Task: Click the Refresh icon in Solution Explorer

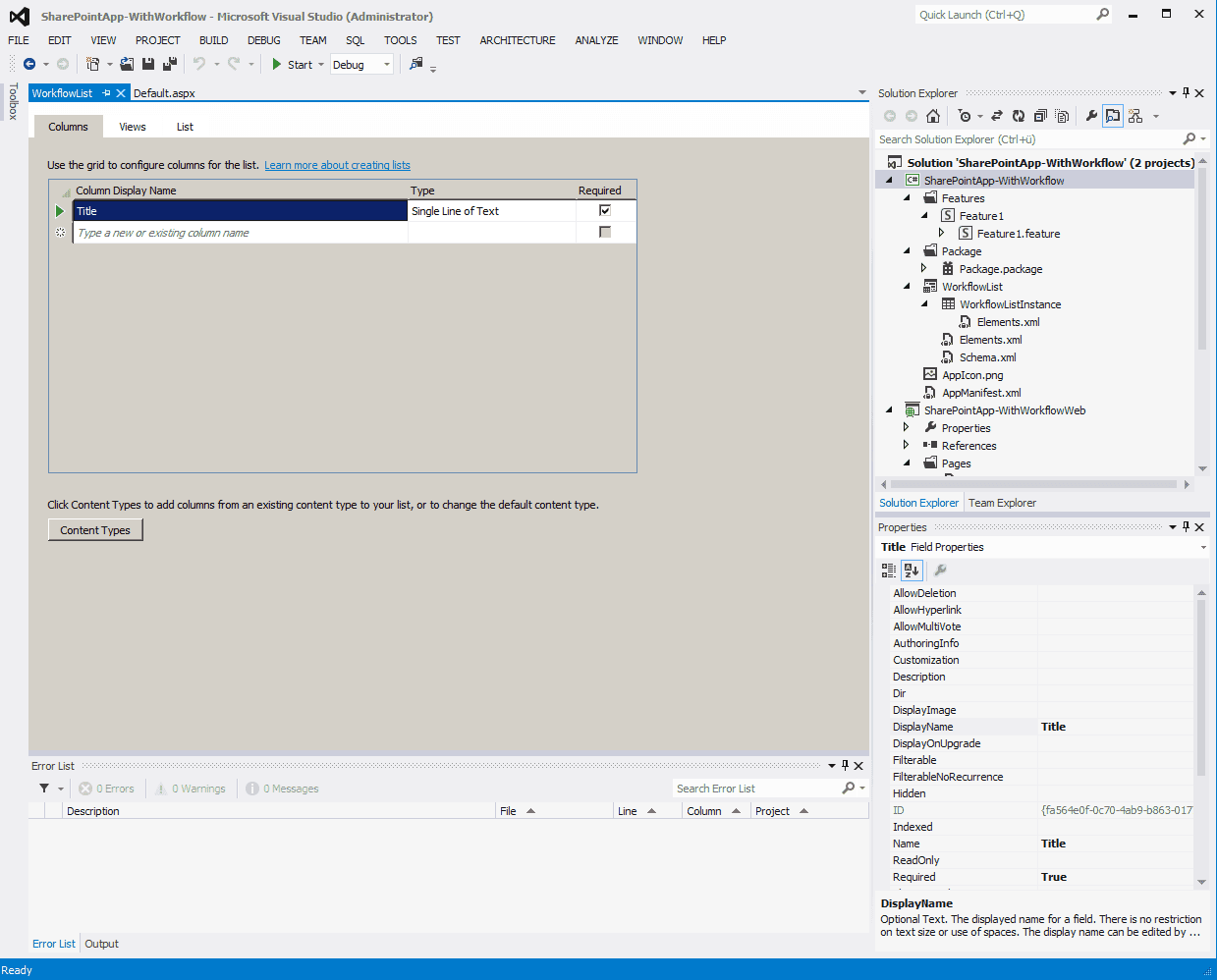Action: pyautogui.click(x=1019, y=116)
